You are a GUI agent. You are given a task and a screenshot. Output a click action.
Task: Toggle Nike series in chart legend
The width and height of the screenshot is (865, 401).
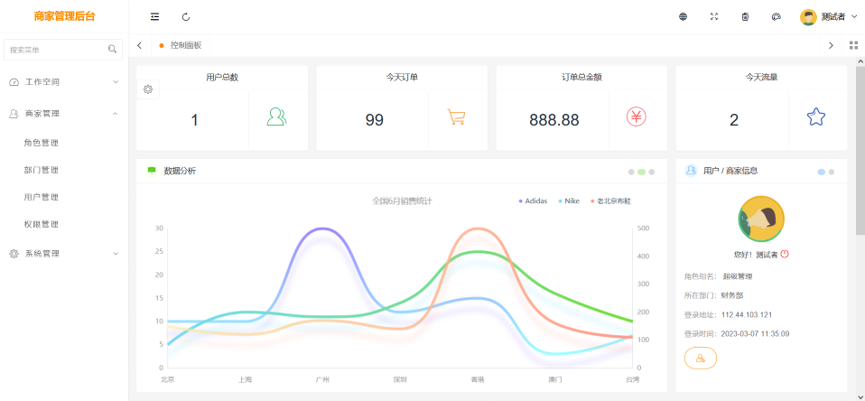click(570, 201)
